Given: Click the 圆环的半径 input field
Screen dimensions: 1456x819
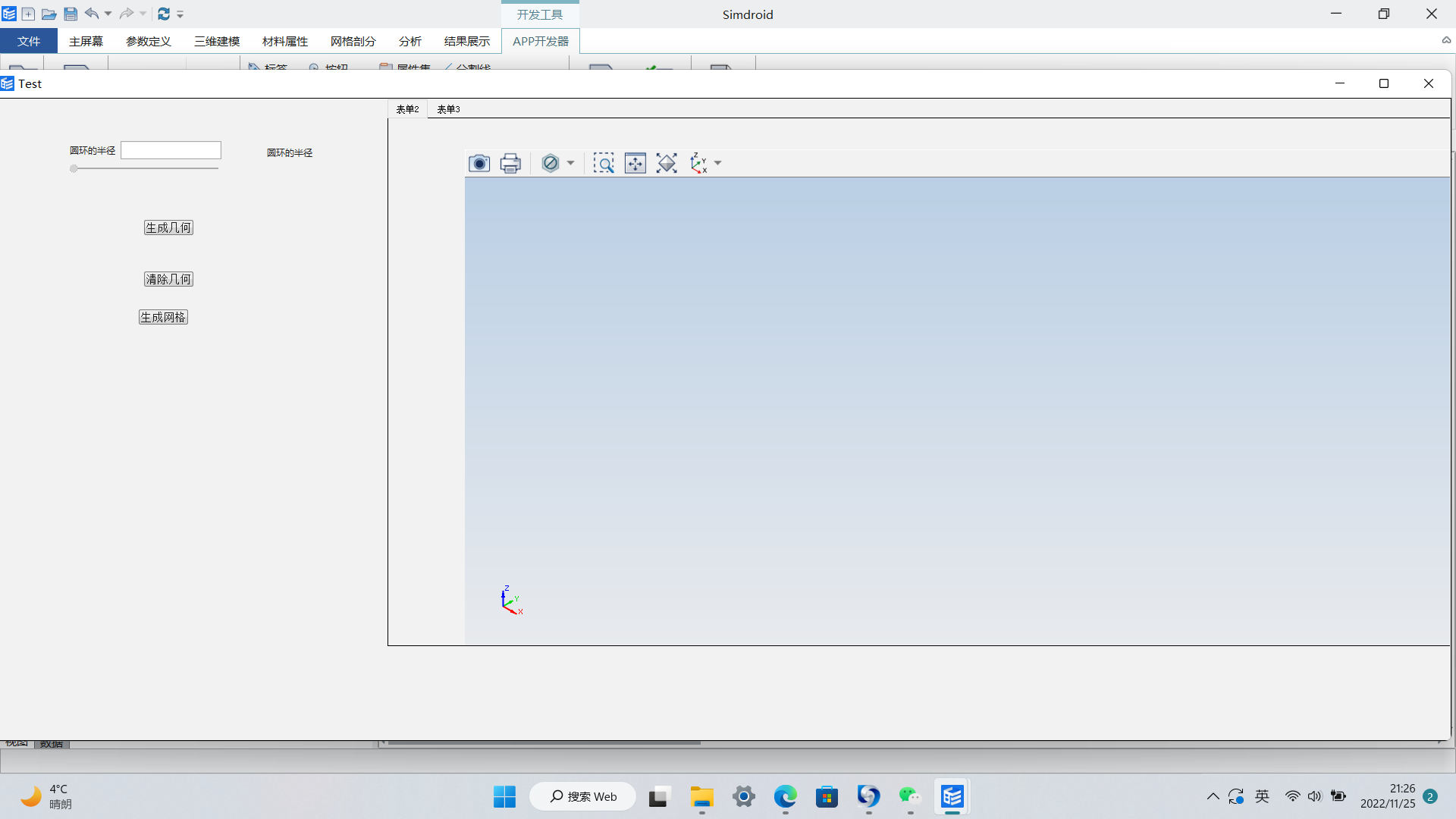Looking at the screenshot, I should tap(171, 150).
